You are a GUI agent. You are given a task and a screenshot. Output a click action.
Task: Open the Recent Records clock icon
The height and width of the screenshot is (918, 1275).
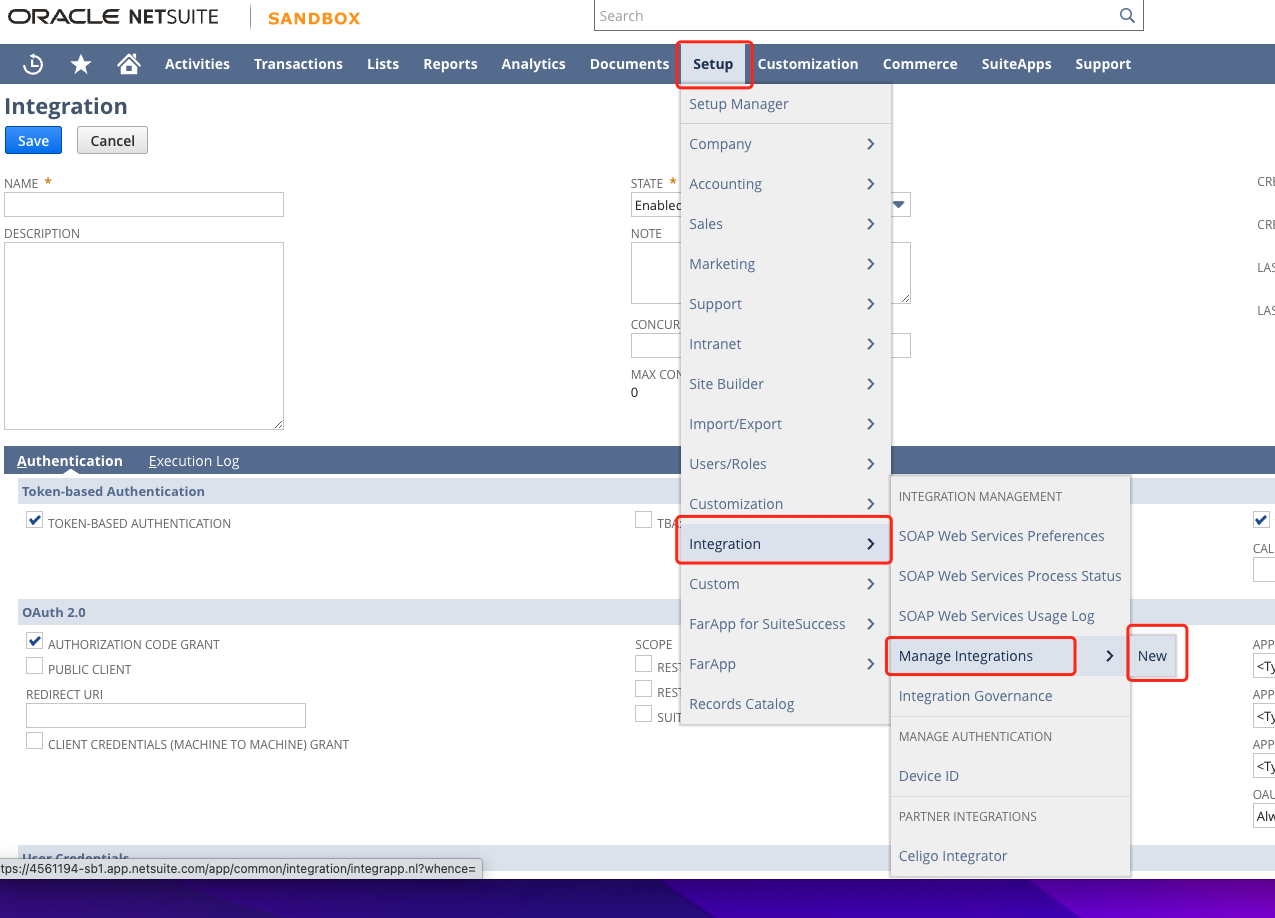click(33, 64)
